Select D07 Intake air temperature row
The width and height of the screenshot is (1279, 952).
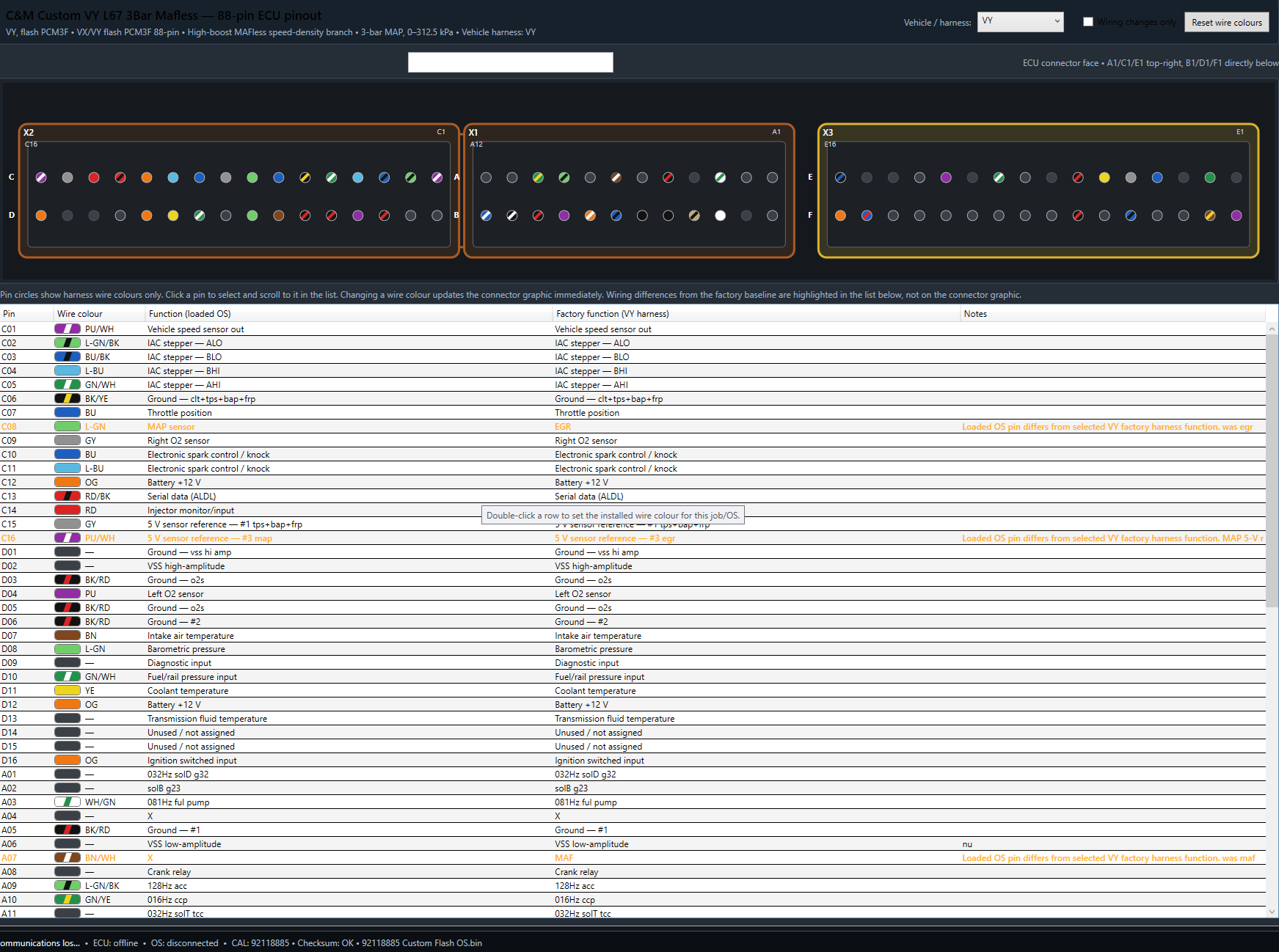coord(633,636)
